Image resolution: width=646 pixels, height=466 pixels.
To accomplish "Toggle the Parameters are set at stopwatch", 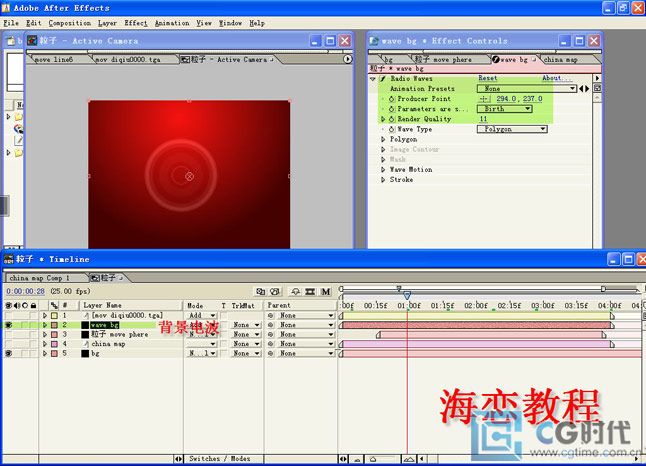I will pos(391,109).
